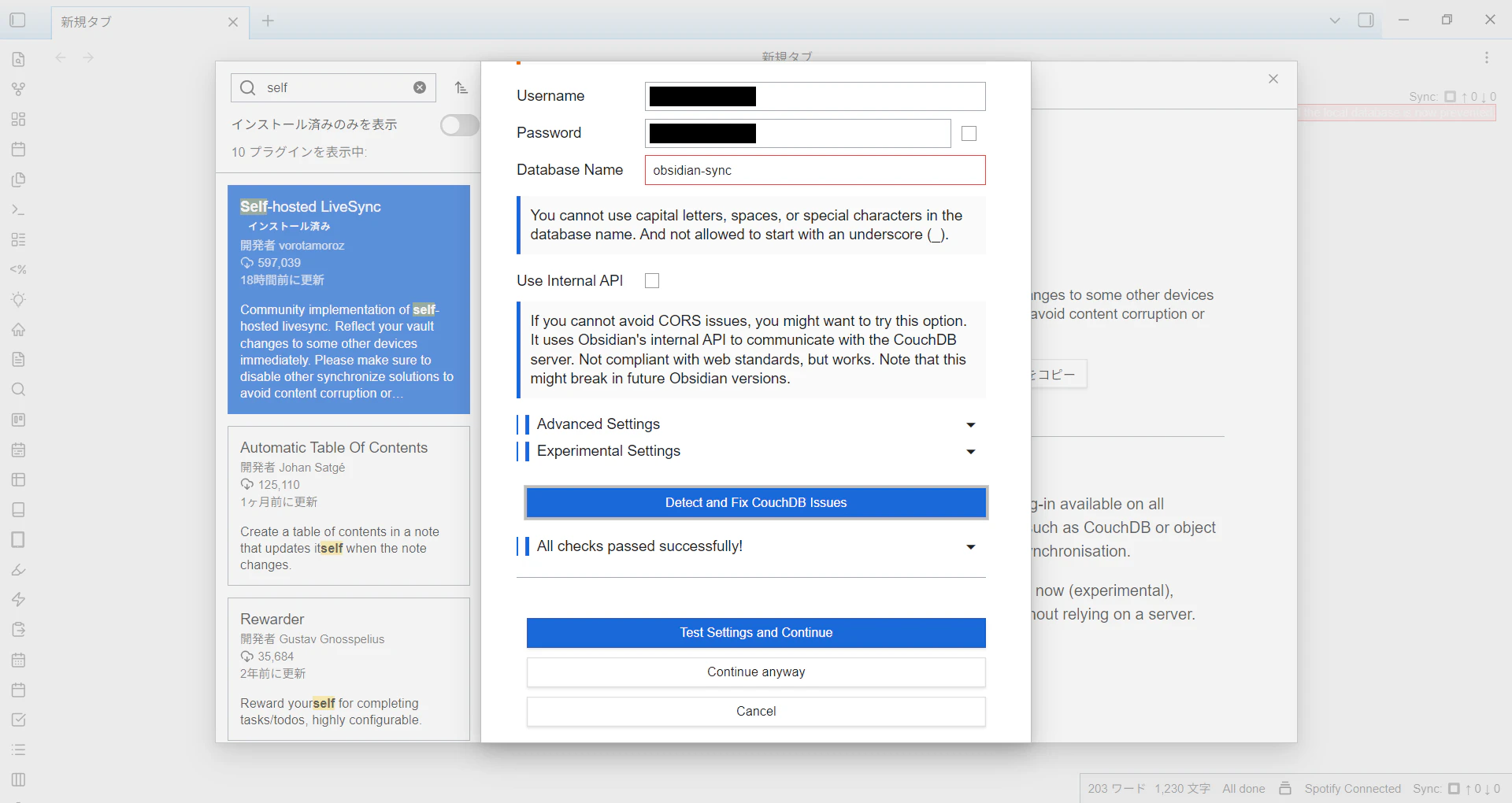The image size is (1512, 803).
Task: Click the canvas dashboard ribbon icon
Action: click(19, 119)
